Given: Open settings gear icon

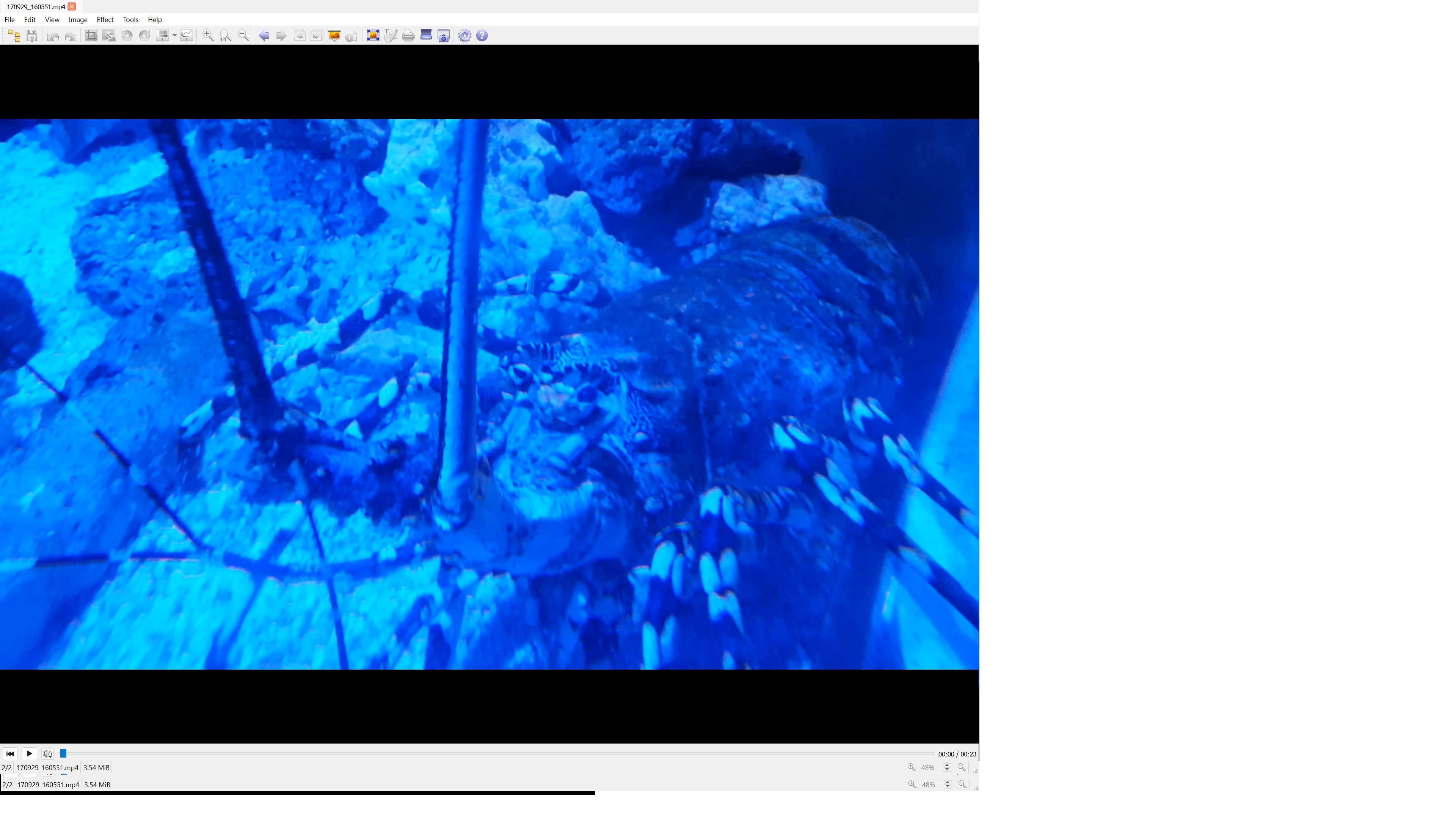Looking at the screenshot, I should [x=464, y=36].
